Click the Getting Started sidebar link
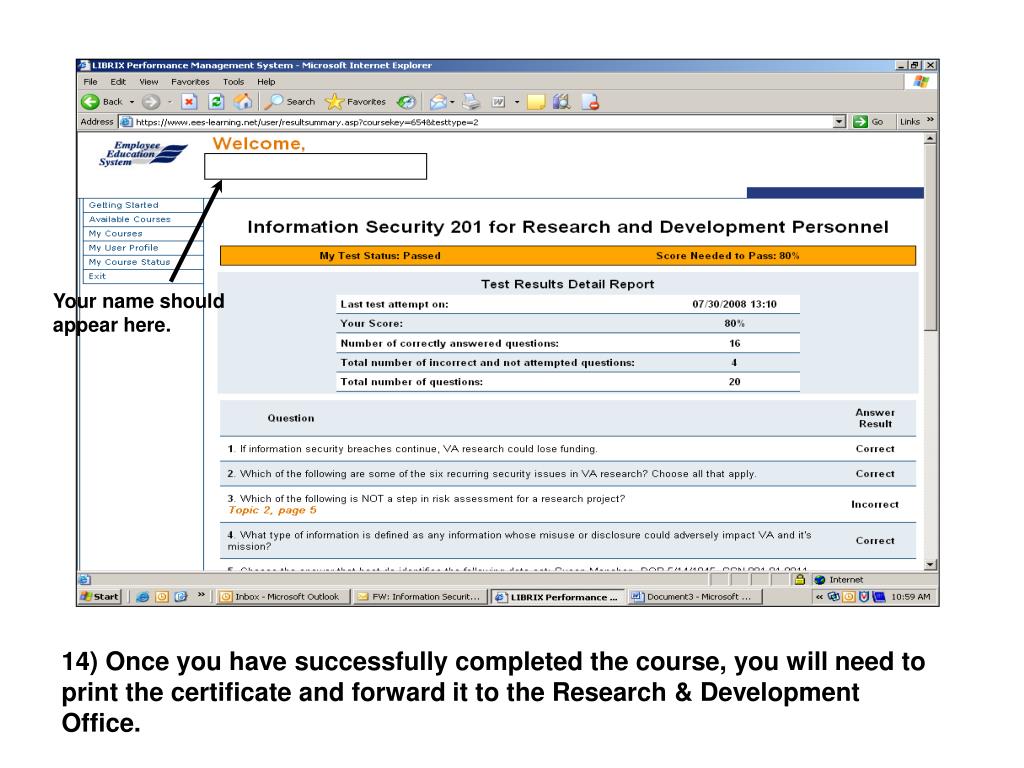The image size is (1024, 768). (x=123, y=205)
